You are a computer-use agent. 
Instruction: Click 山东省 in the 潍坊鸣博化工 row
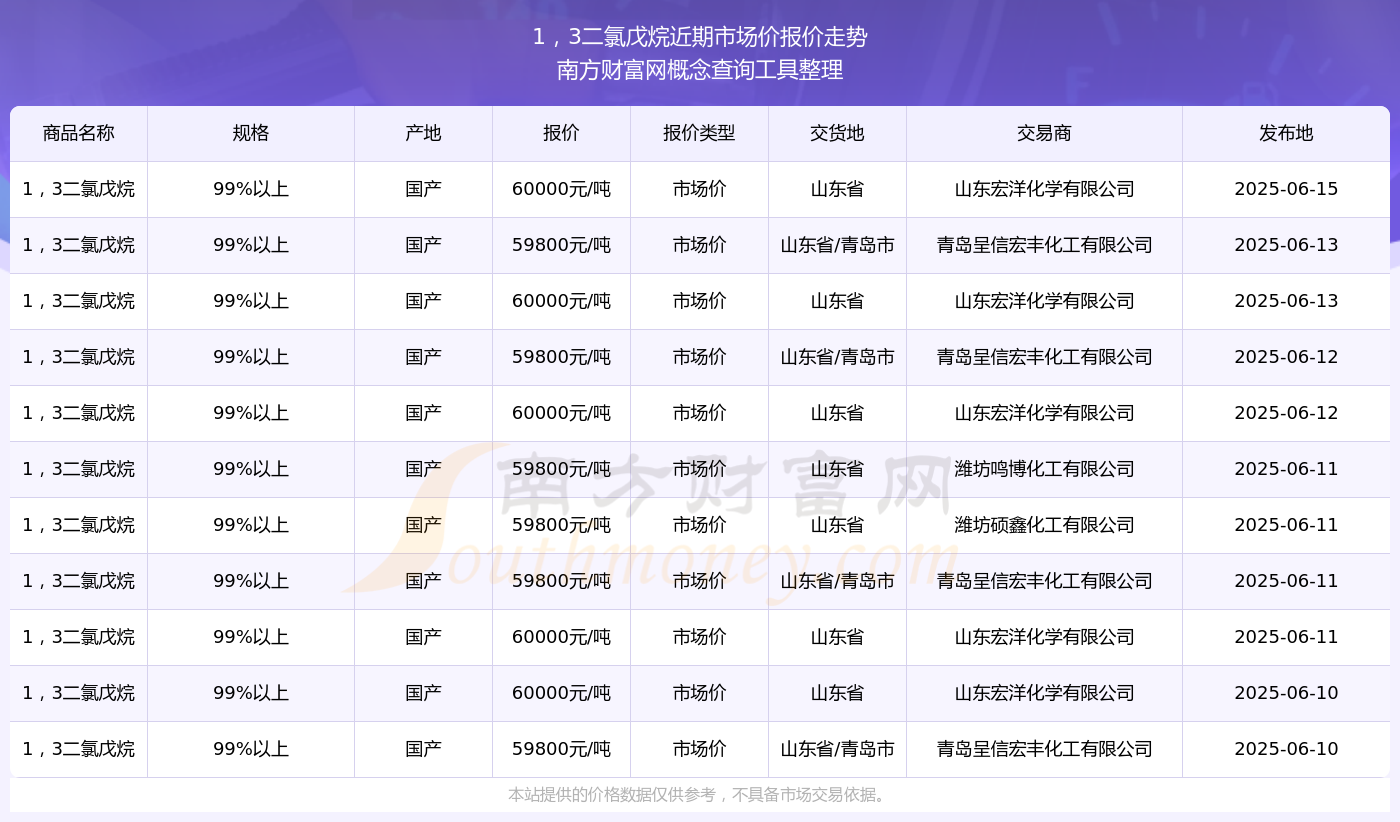(x=837, y=469)
